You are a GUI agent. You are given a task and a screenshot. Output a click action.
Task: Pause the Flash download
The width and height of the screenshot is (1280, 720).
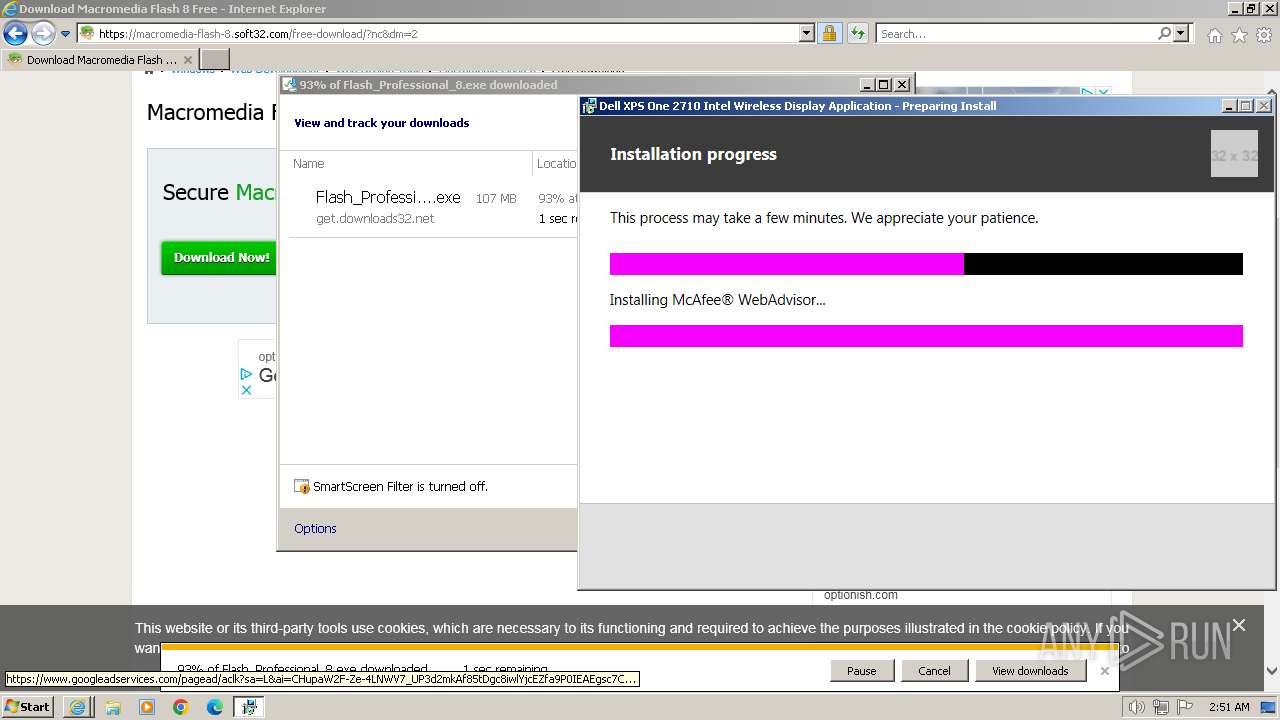861,671
